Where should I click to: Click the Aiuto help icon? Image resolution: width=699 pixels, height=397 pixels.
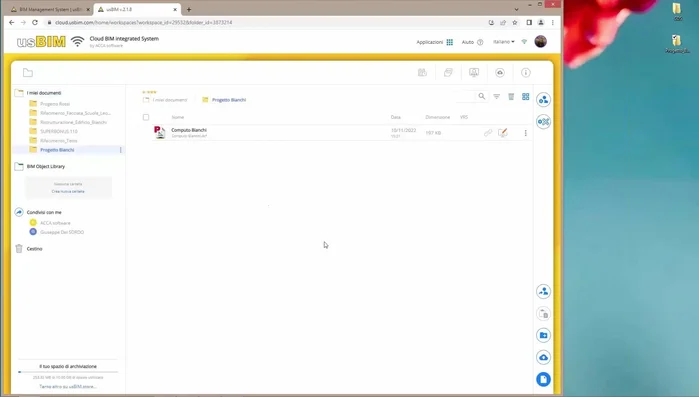pos(480,42)
